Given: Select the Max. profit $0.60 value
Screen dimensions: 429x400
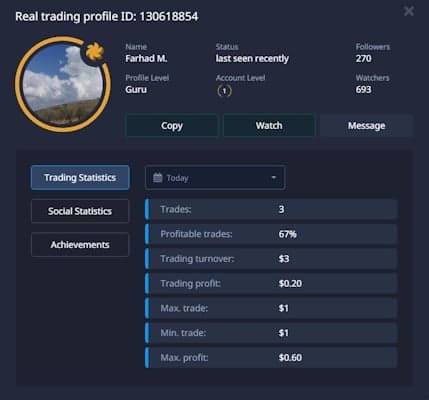Looking at the screenshot, I should (290, 358).
